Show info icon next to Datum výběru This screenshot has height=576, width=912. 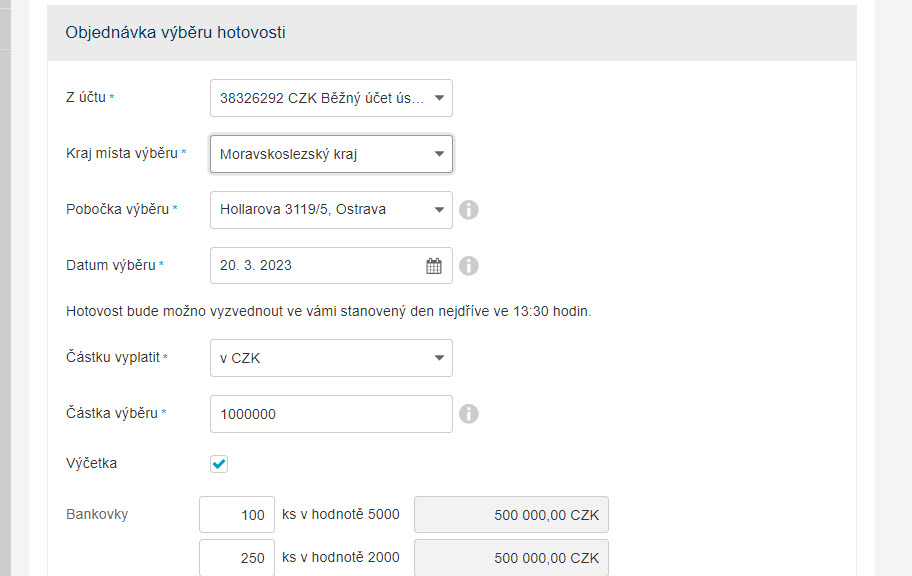pyautogui.click(x=469, y=266)
